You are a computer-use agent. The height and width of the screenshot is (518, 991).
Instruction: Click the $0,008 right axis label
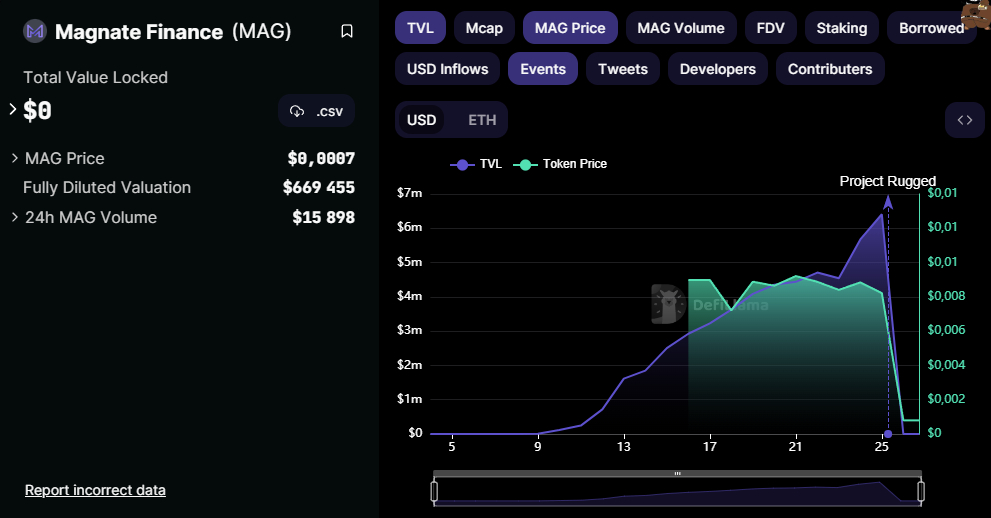click(946, 296)
